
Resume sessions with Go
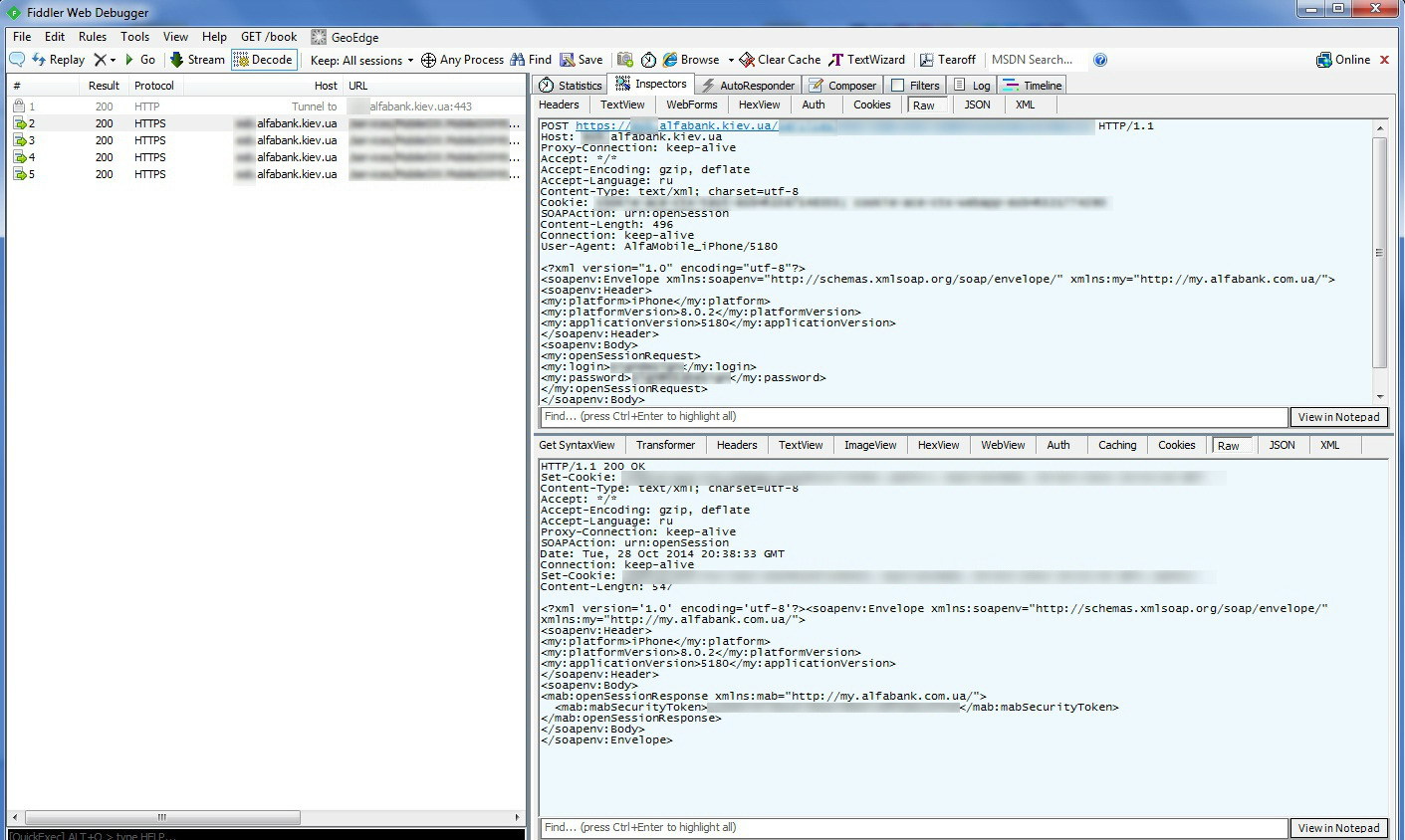140,60
